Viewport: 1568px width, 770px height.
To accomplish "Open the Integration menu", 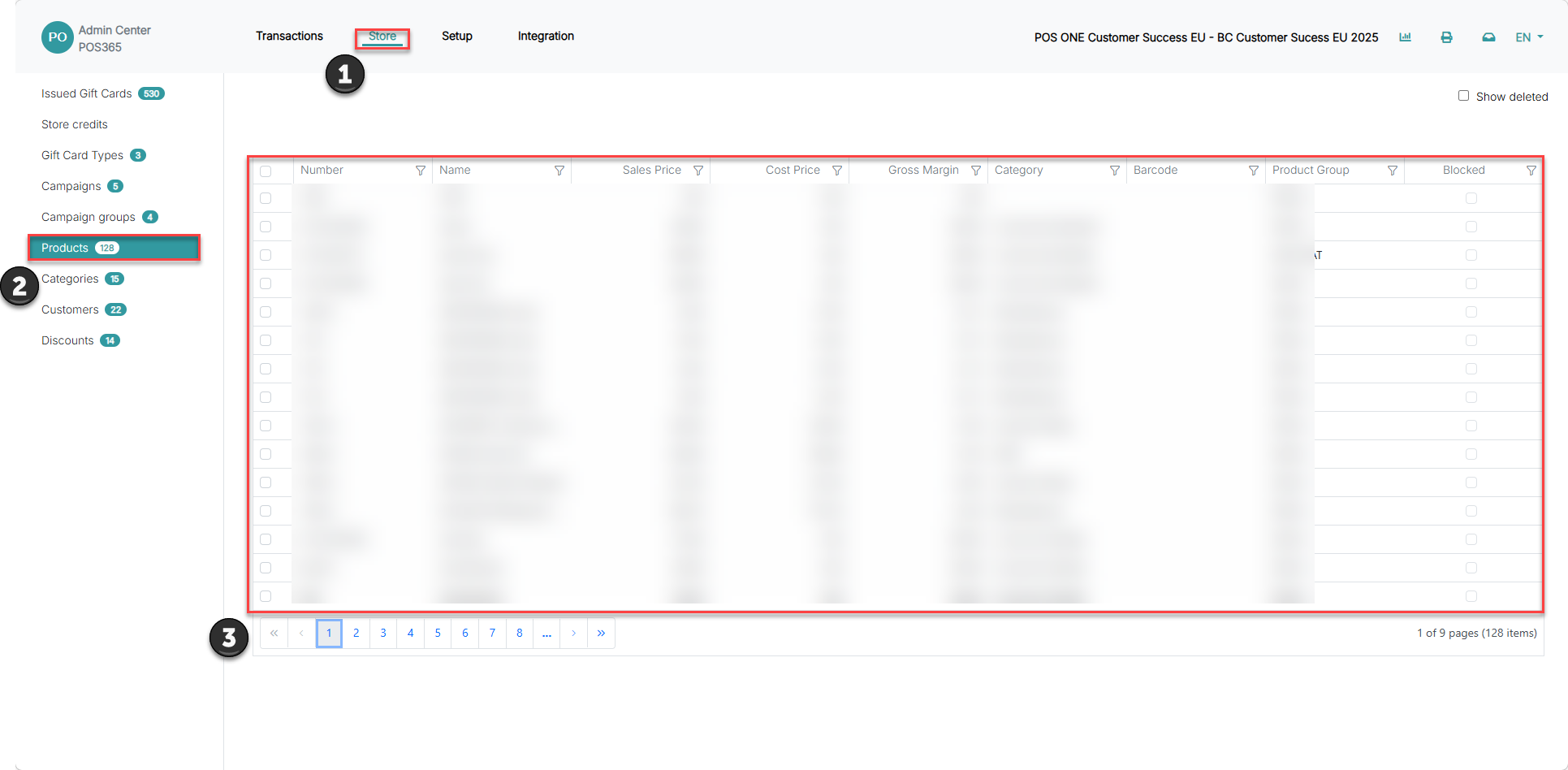I will coord(546,37).
